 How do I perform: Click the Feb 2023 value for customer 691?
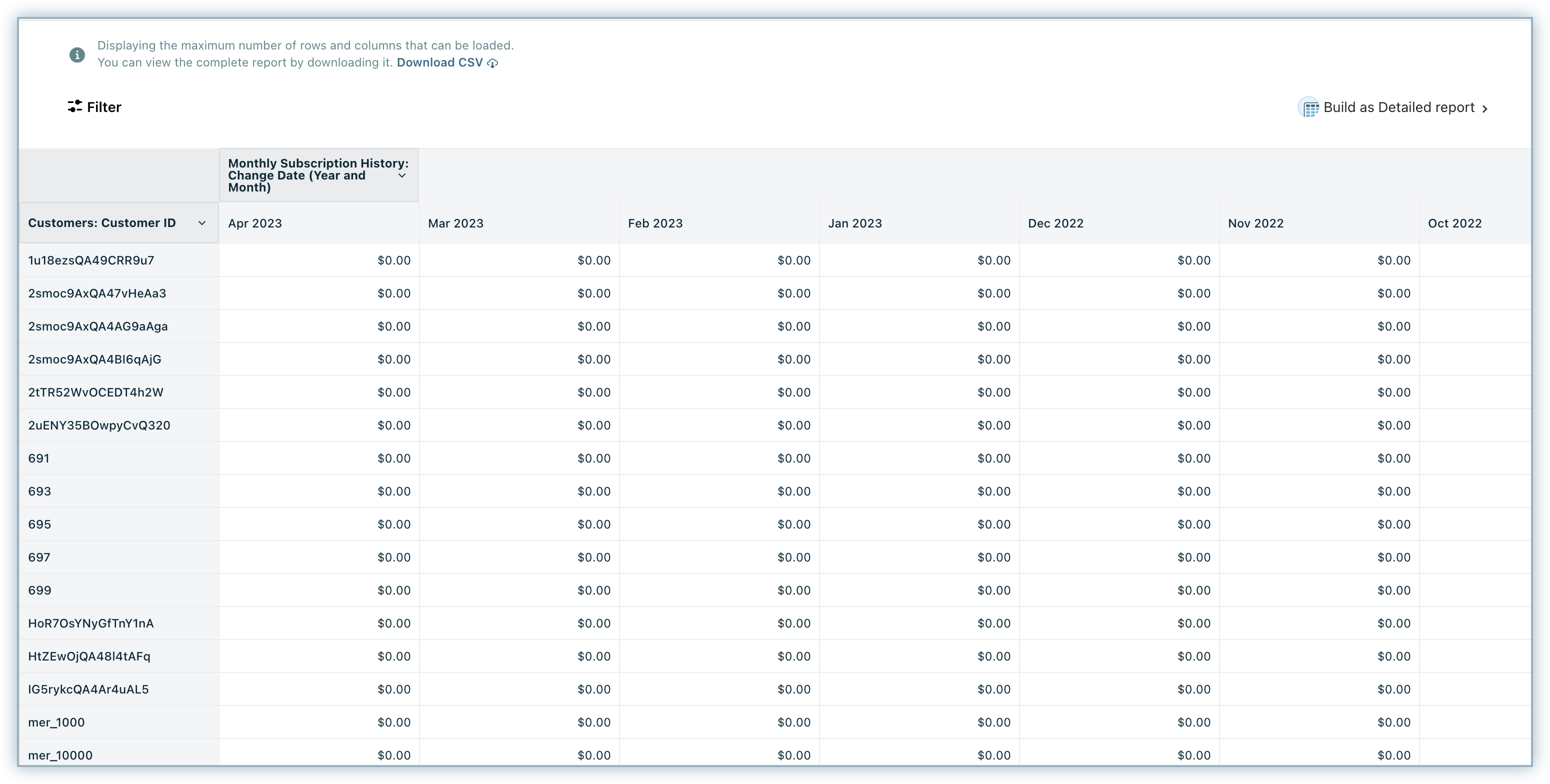pyautogui.click(x=793, y=458)
